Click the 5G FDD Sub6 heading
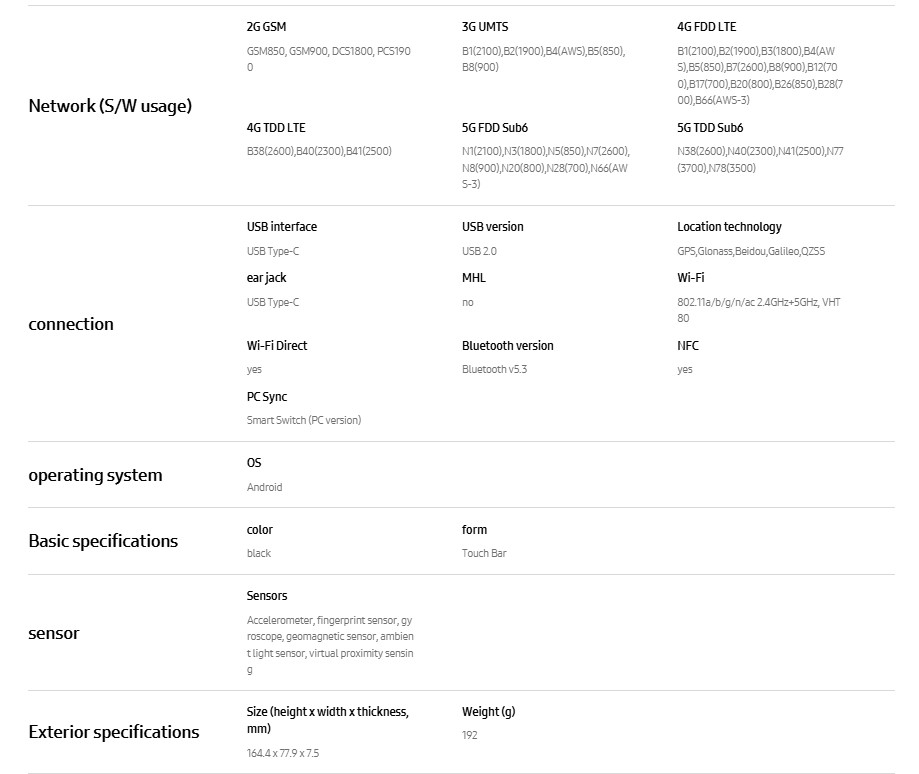The height and width of the screenshot is (774, 919). click(494, 128)
